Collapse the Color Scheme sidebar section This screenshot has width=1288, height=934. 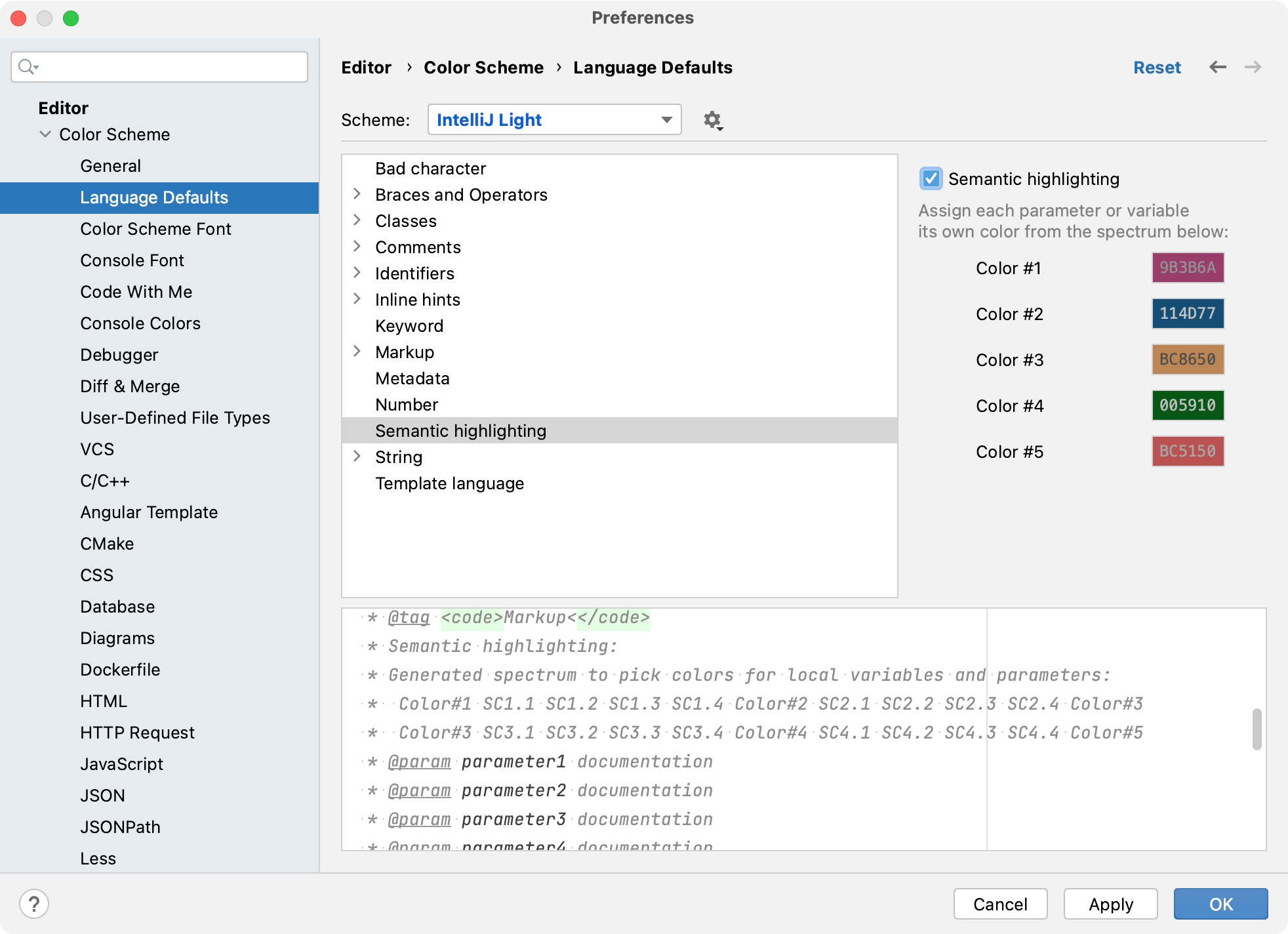45,134
